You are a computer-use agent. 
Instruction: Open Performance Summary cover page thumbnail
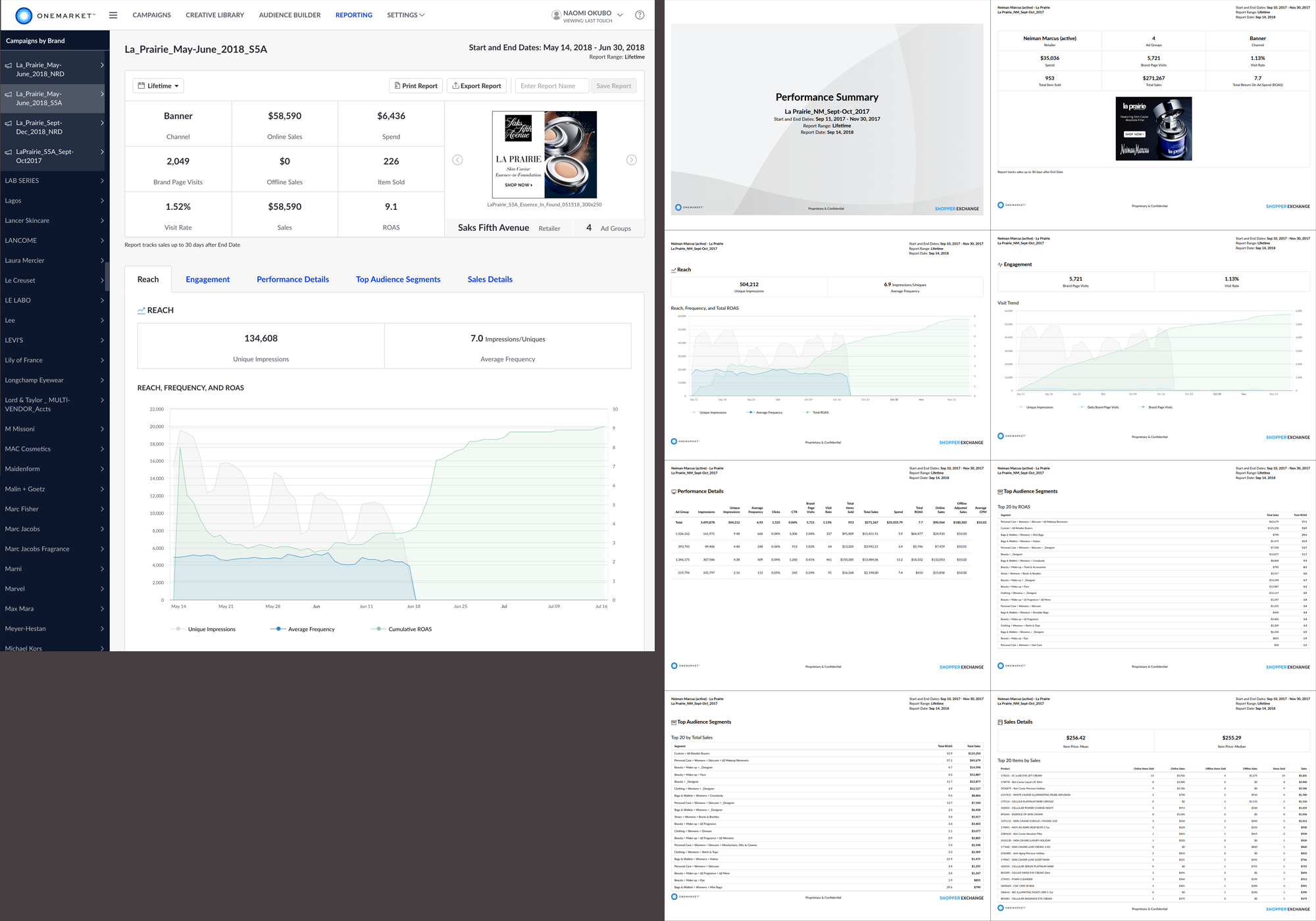(x=827, y=119)
